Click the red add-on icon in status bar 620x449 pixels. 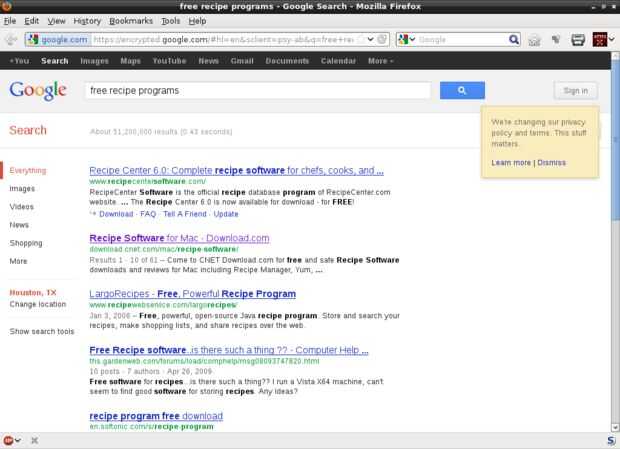(x=8, y=440)
